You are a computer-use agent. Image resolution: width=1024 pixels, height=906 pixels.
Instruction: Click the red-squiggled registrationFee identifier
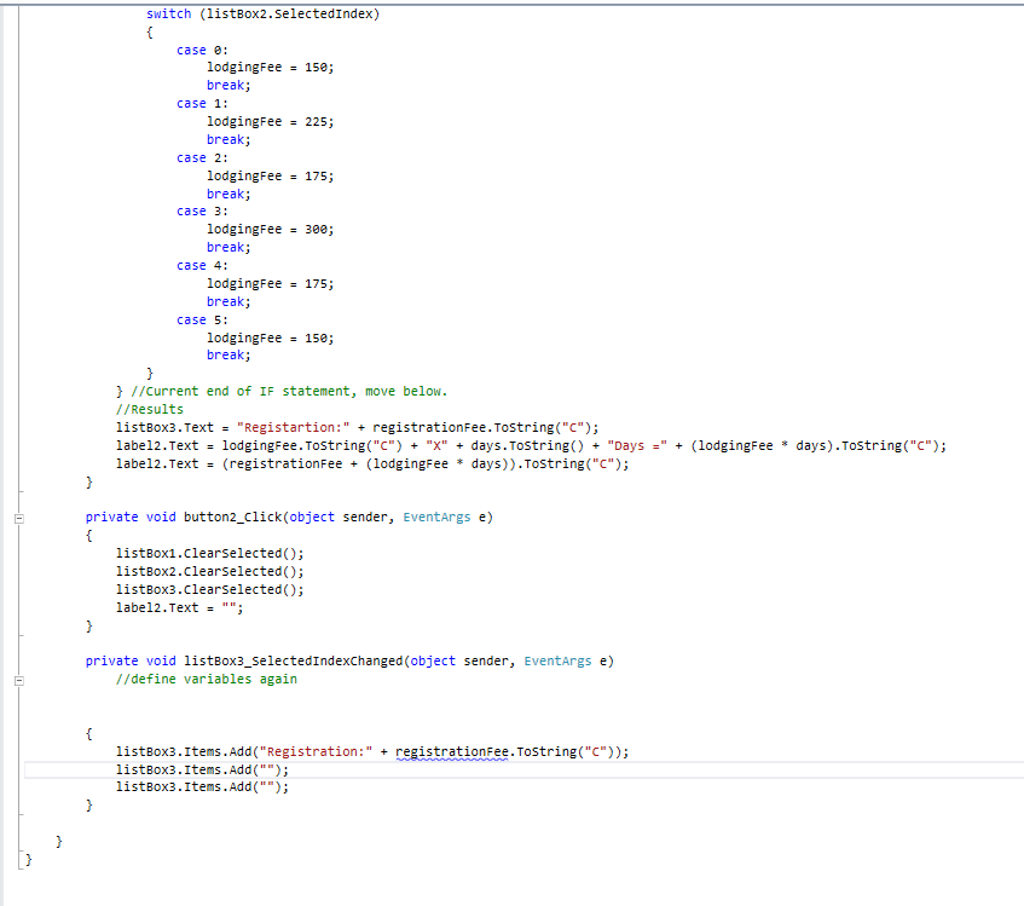453,751
